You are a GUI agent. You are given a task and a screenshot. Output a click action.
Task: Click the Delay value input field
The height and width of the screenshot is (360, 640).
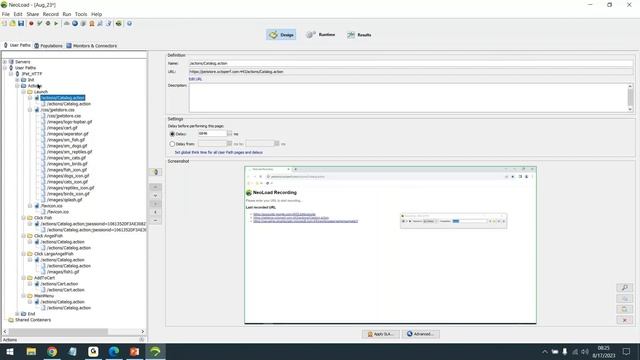pos(212,133)
